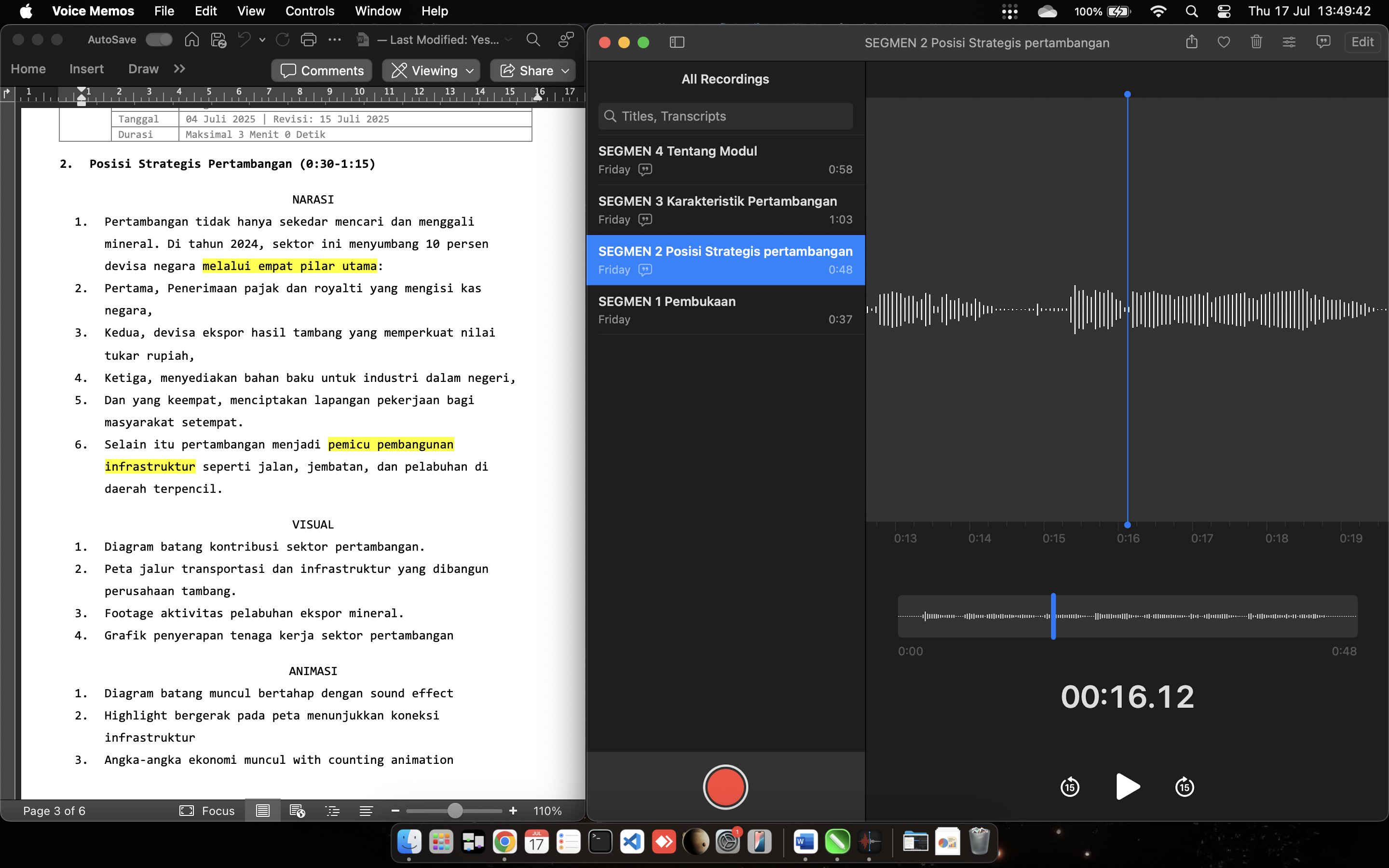Open the share icon in Voice Memos
The width and height of the screenshot is (1389, 868).
point(1192,42)
